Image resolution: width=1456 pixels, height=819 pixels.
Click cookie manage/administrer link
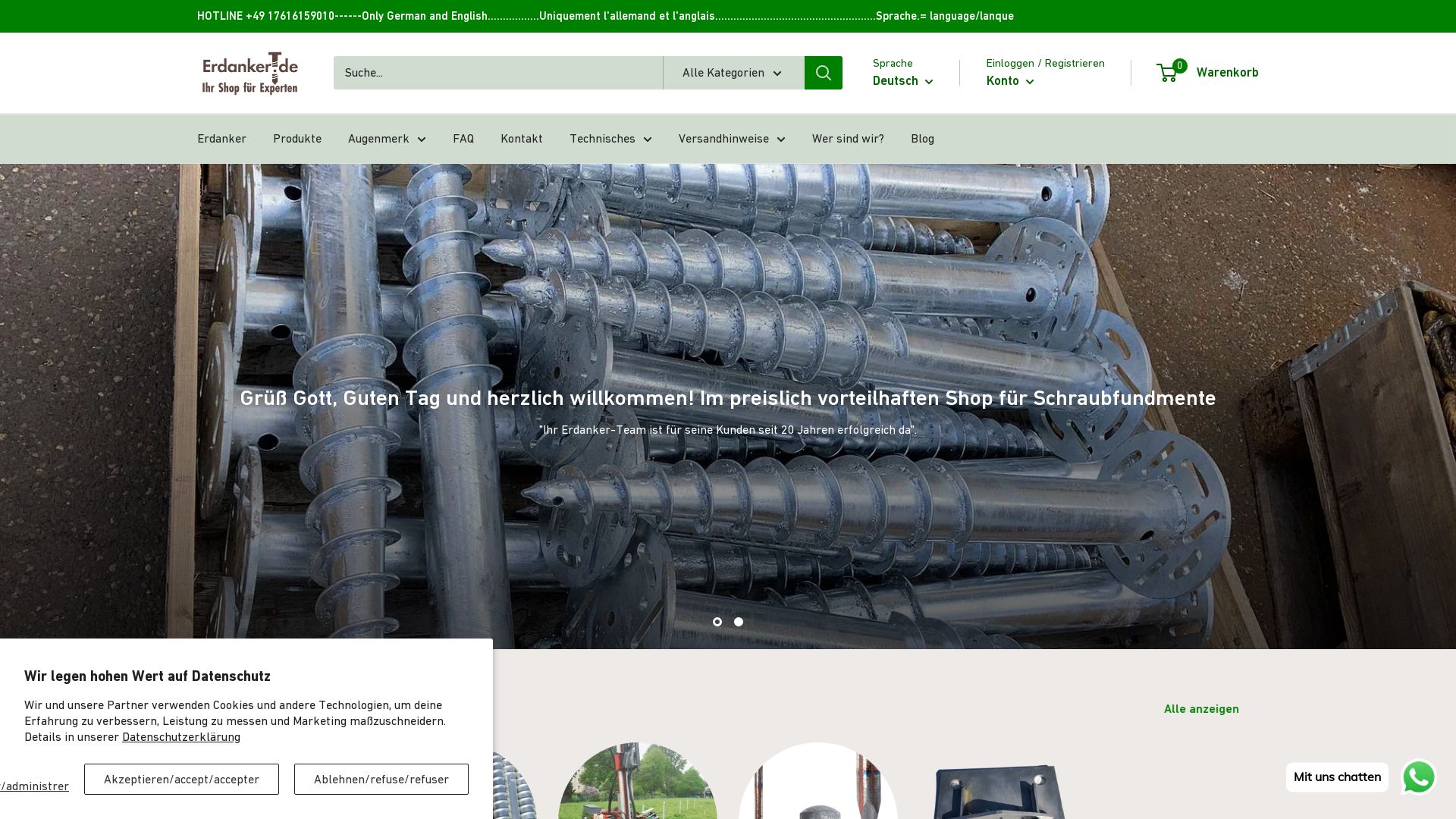point(34,786)
